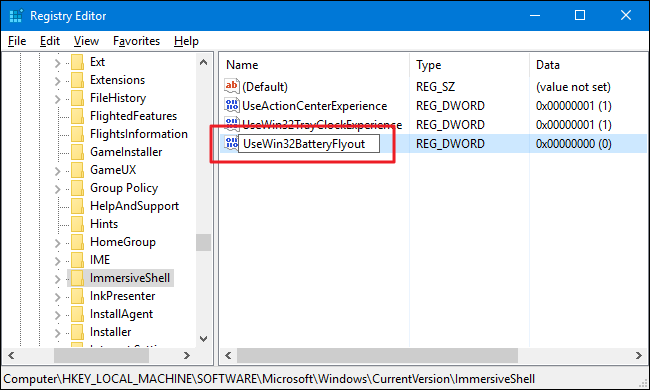The height and width of the screenshot is (390, 650).
Task: Select the UseActionCenterExperience value name
Action: click(x=315, y=106)
